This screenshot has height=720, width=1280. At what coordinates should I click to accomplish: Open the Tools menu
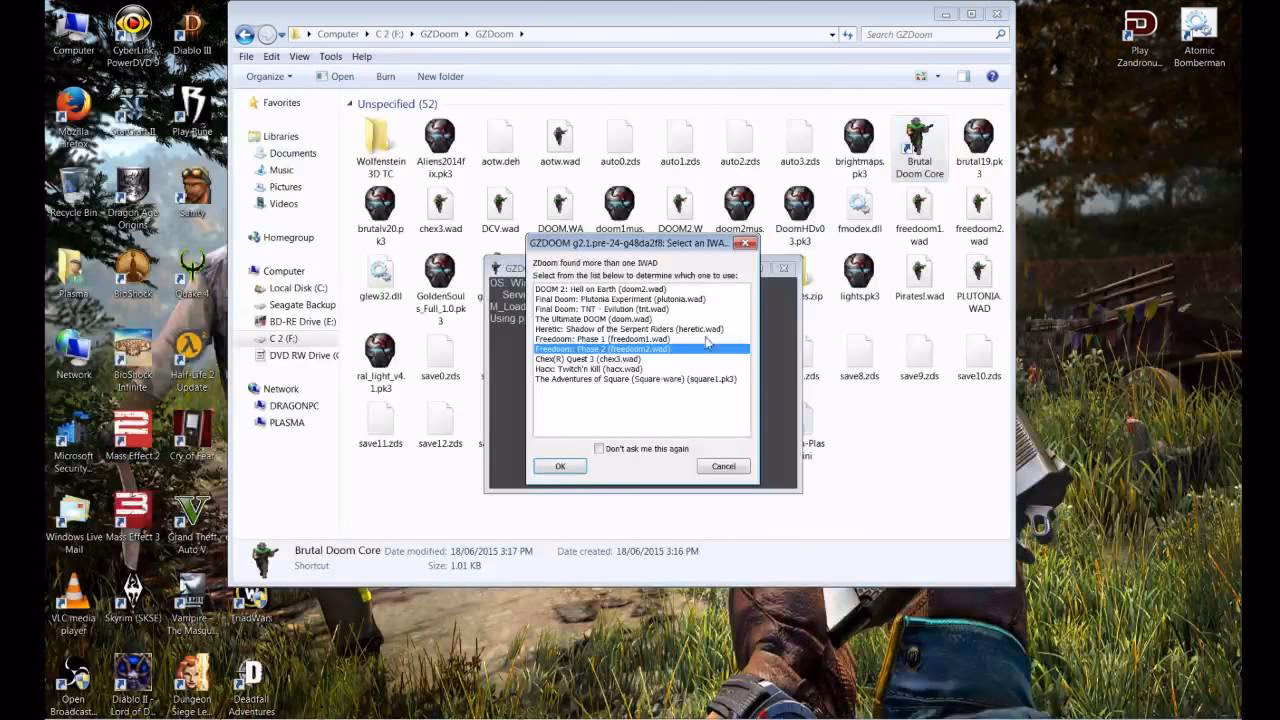pos(330,57)
